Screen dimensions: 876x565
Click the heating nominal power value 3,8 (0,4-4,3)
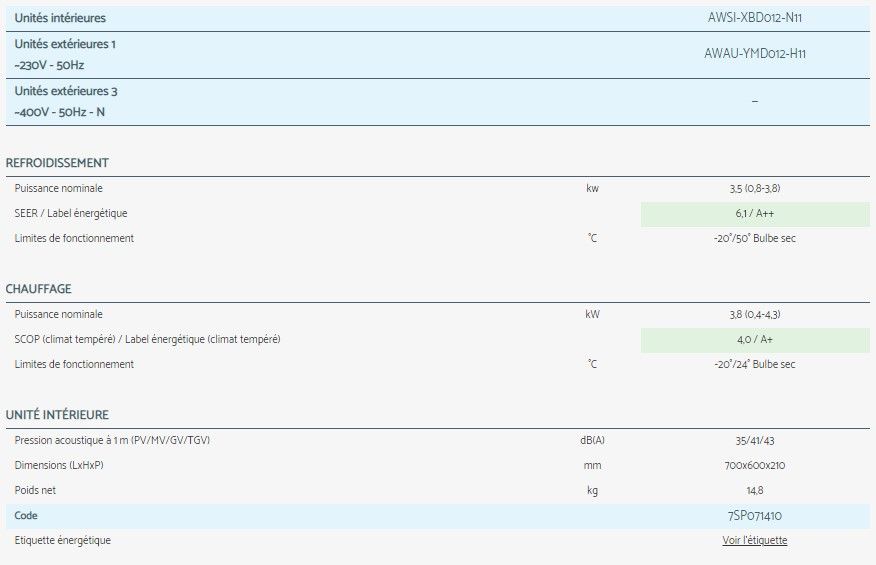pos(754,314)
